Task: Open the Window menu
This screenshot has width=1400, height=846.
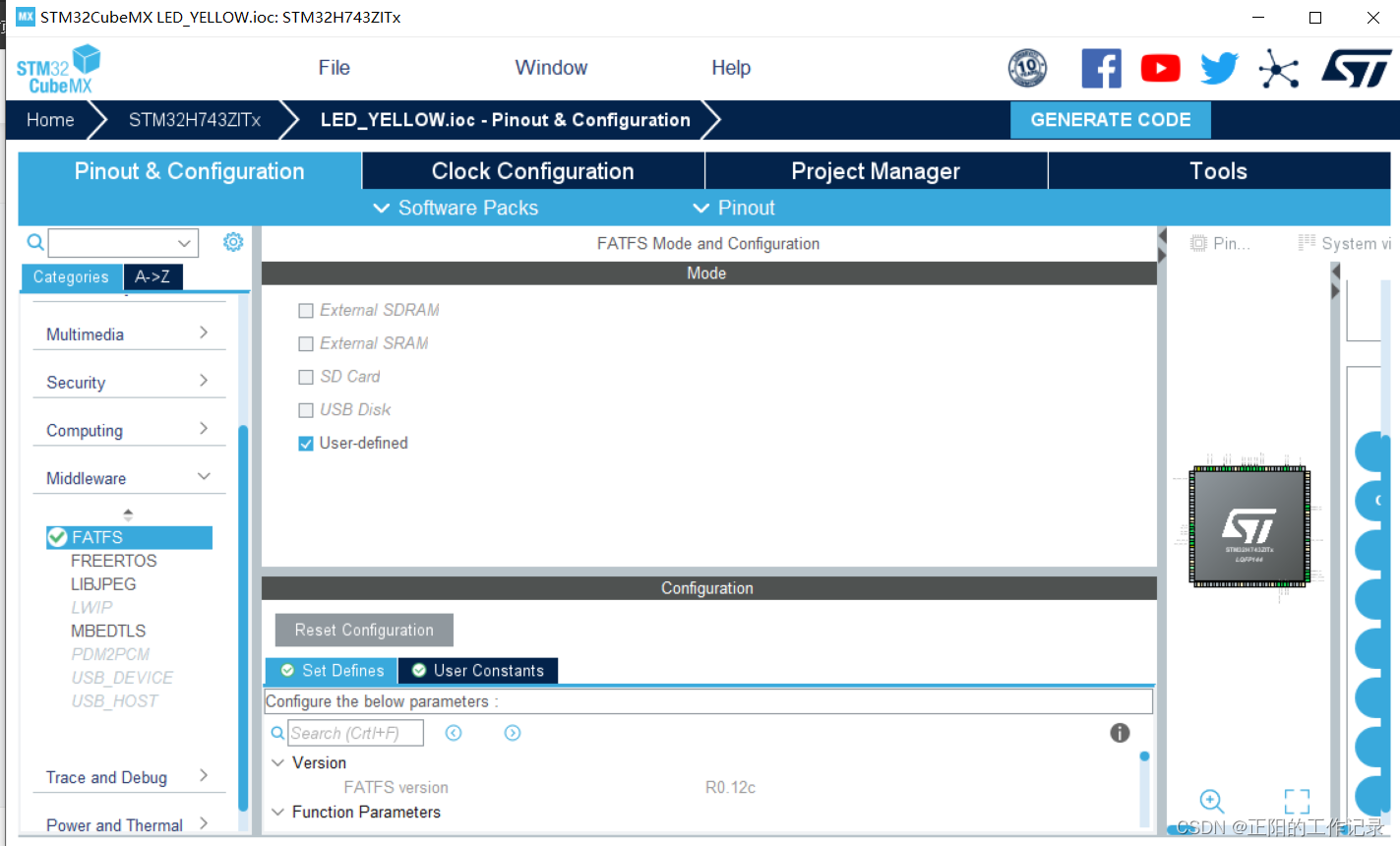Action: pyautogui.click(x=551, y=68)
